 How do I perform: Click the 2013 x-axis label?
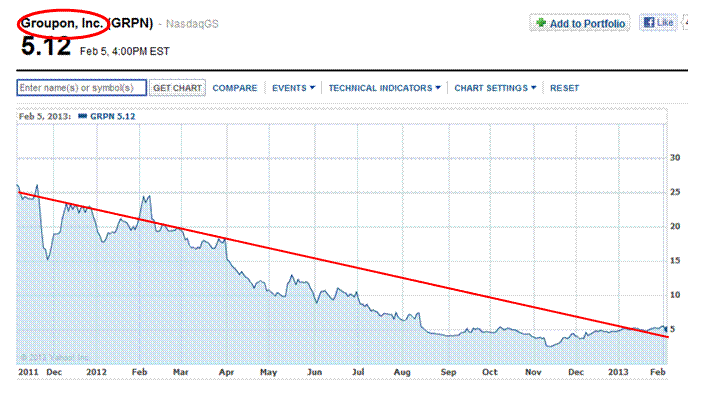pyautogui.click(x=618, y=372)
